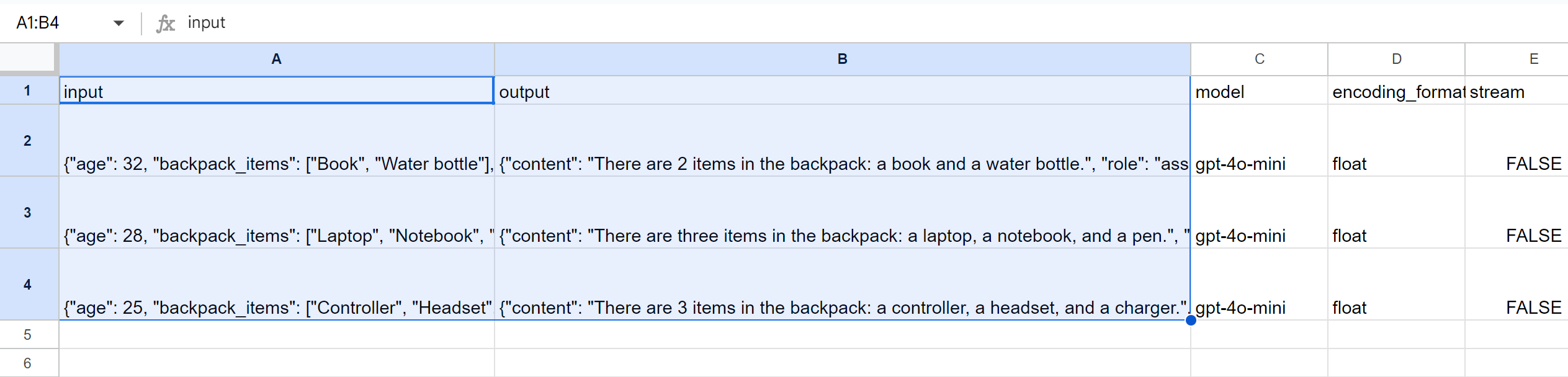Viewport: 1568px width, 377px height.
Task: Select row 1 header
Action: [28, 91]
